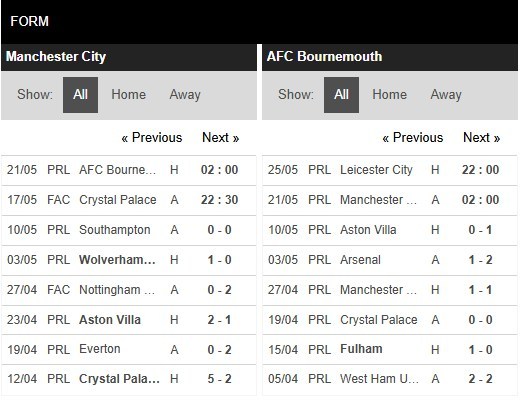
Task: Select All filter under Manchester City
Action: tap(80, 95)
